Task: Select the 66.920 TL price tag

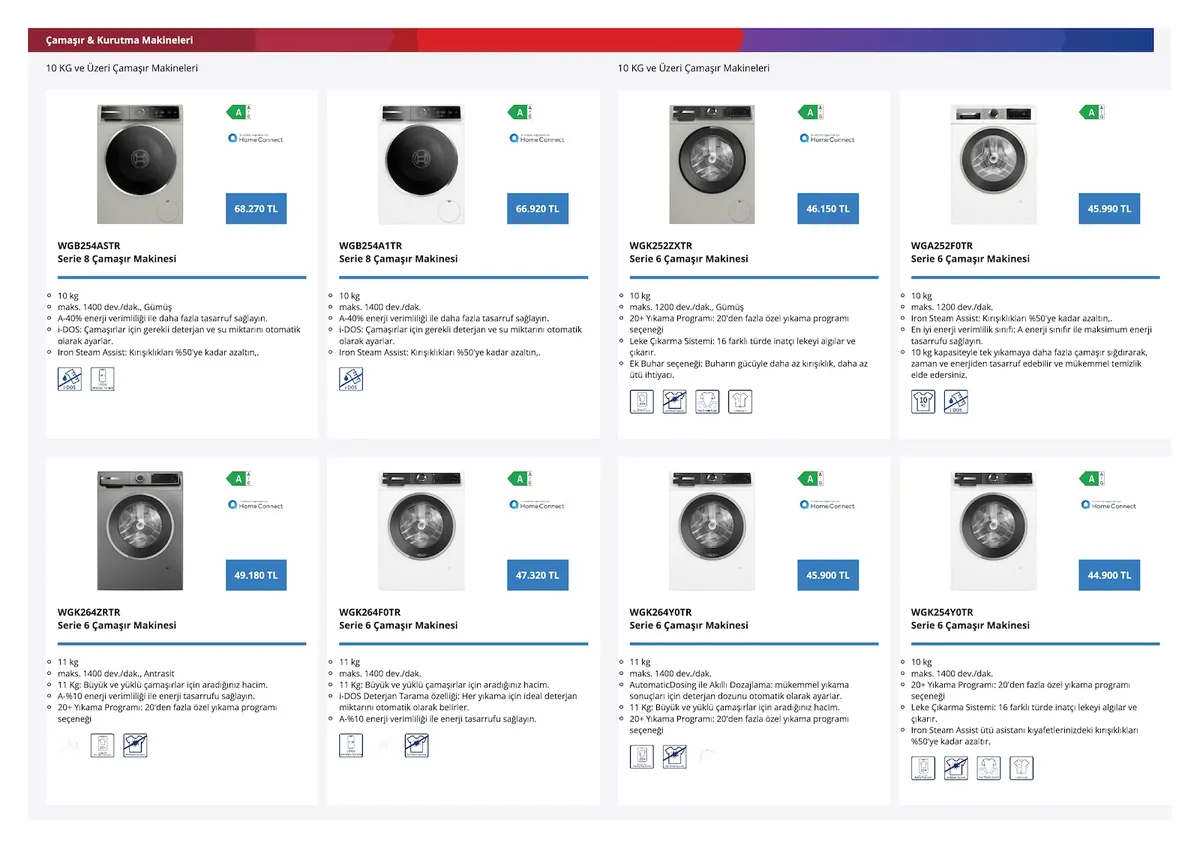Action: (x=537, y=209)
